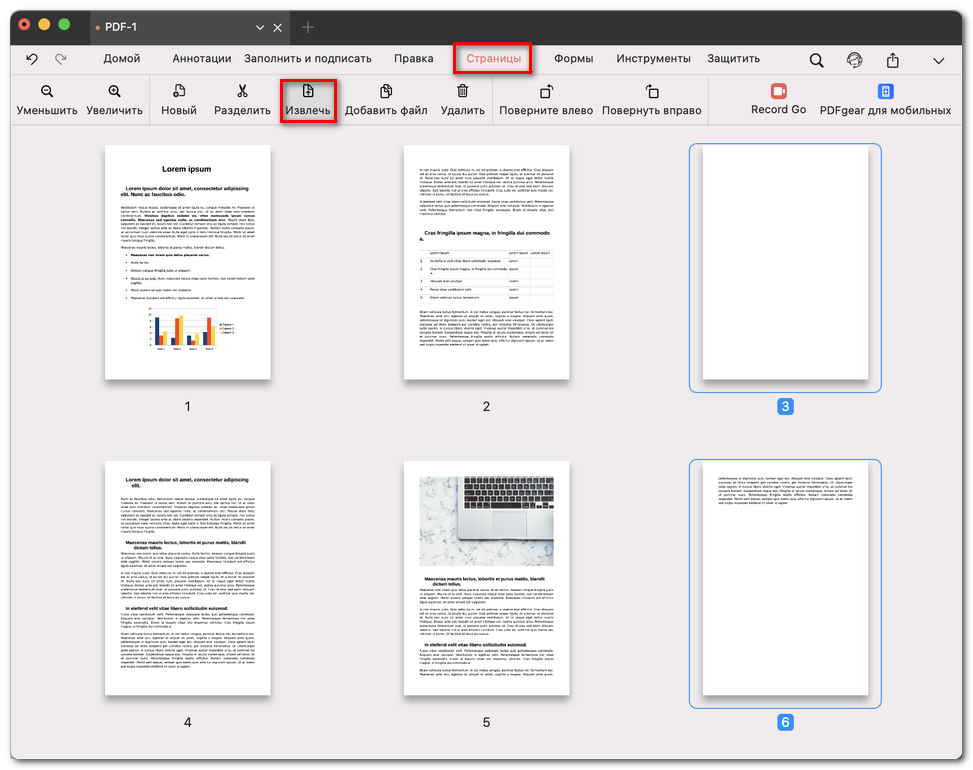This screenshot has width=973, height=770.
Task: Click the undo arrow
Action: [30, 59]
